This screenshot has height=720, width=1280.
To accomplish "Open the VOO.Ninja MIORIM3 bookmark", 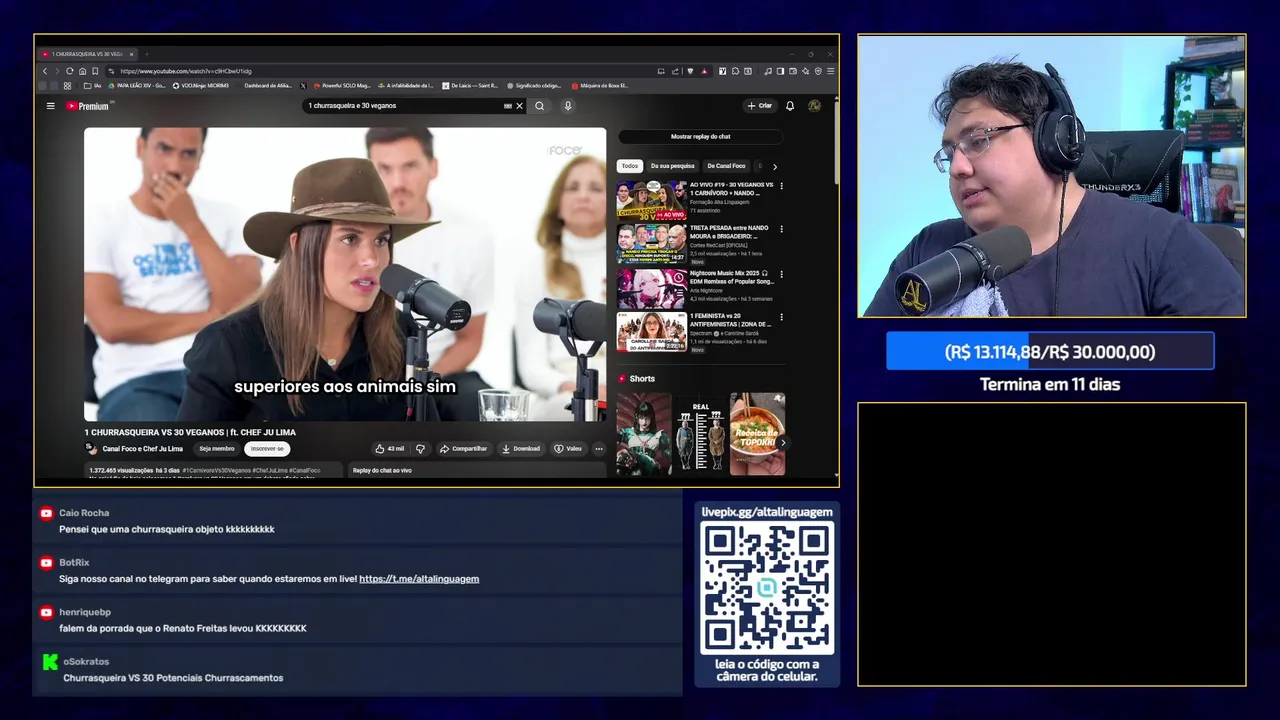I will (200, 86).
